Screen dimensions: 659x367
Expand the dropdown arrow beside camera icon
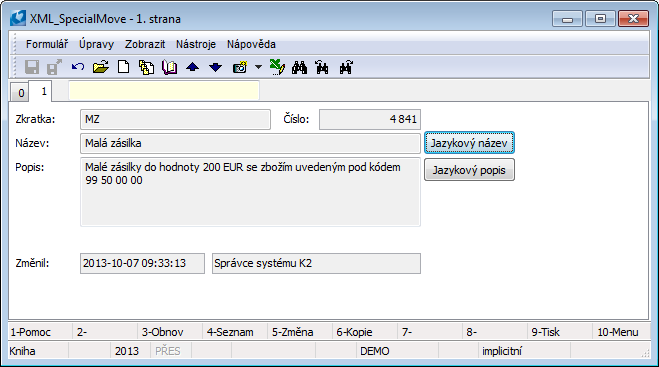click(258, 67)
